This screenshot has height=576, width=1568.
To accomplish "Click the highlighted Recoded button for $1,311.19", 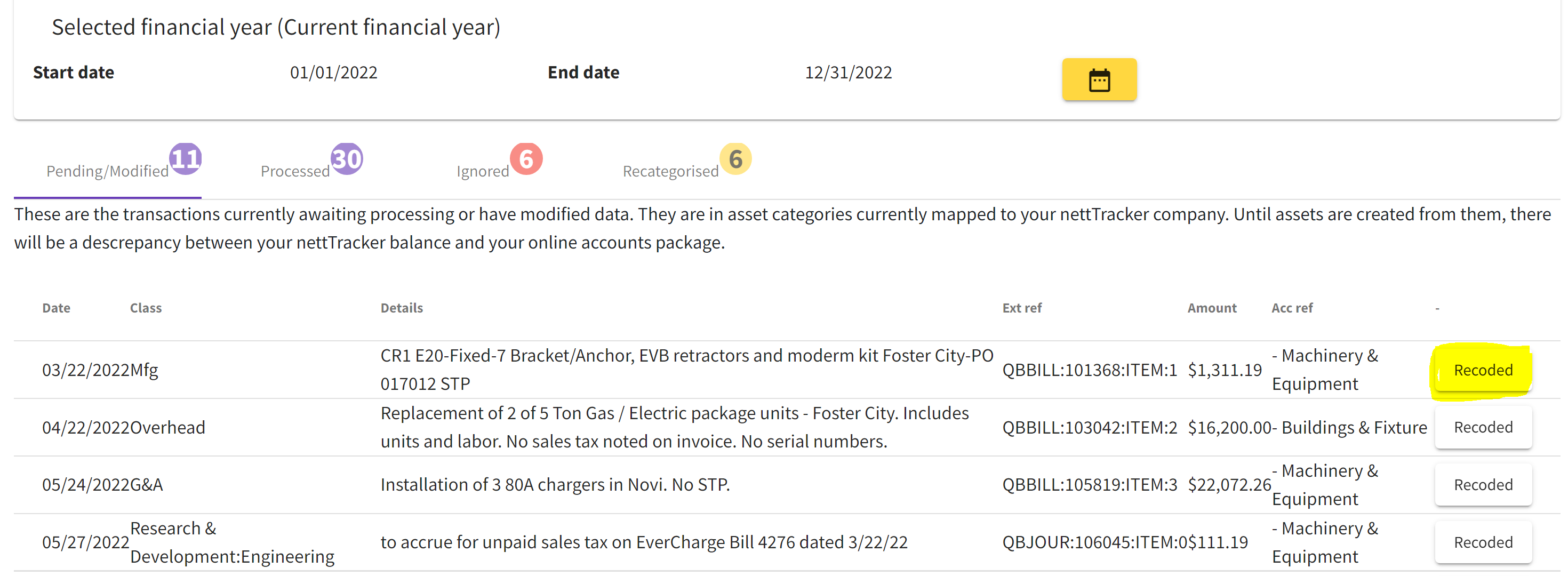I will (x=1483, y=370).
